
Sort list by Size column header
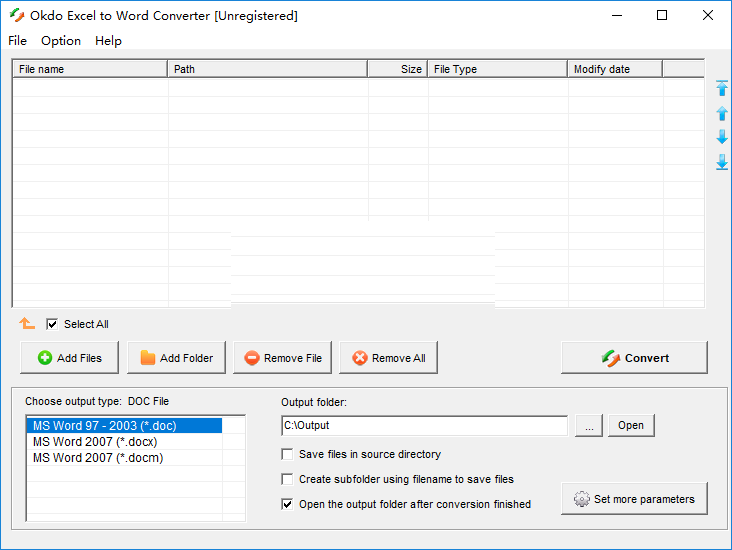pyautogui.click(x=398, y=69)
